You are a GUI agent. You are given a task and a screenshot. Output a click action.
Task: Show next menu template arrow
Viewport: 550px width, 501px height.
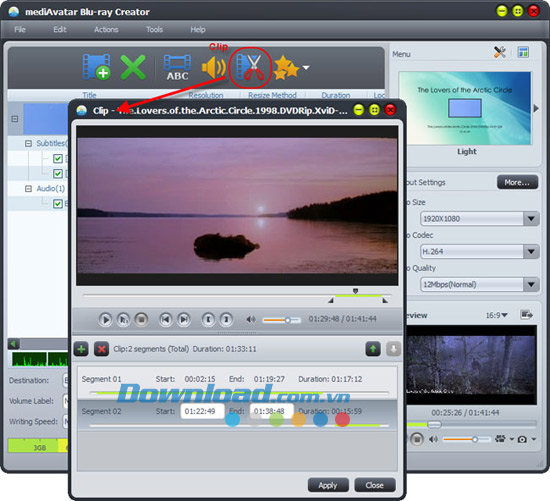(536, 108)
